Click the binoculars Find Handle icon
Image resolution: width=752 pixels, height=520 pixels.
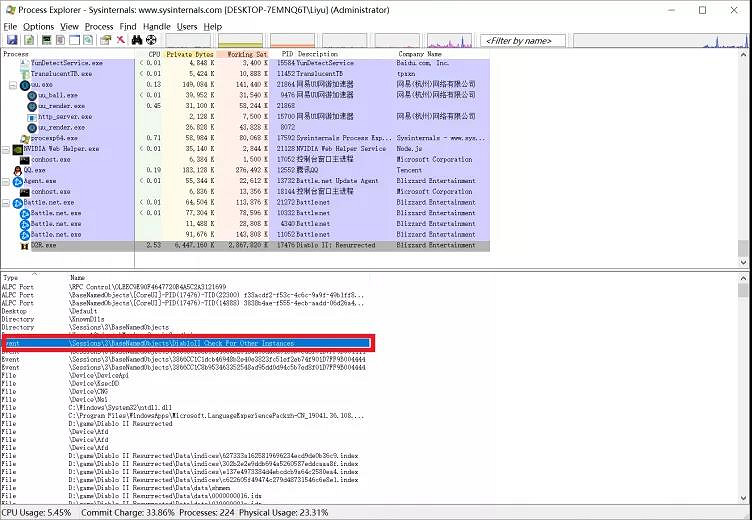click(136, 40)
